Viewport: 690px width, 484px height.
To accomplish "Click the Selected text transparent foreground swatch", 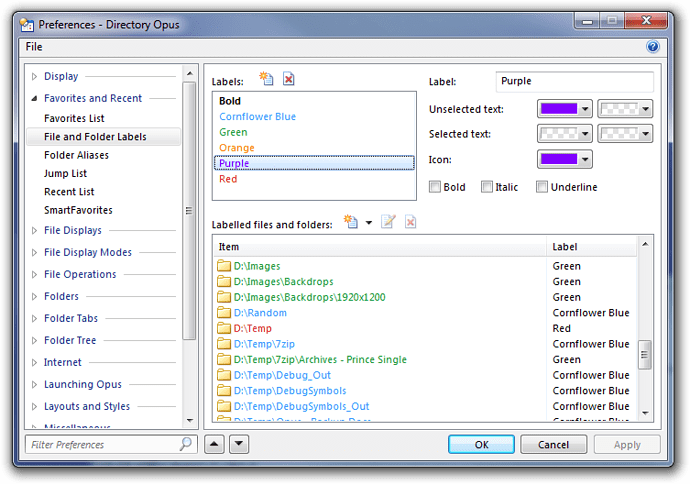I will 559,134.
